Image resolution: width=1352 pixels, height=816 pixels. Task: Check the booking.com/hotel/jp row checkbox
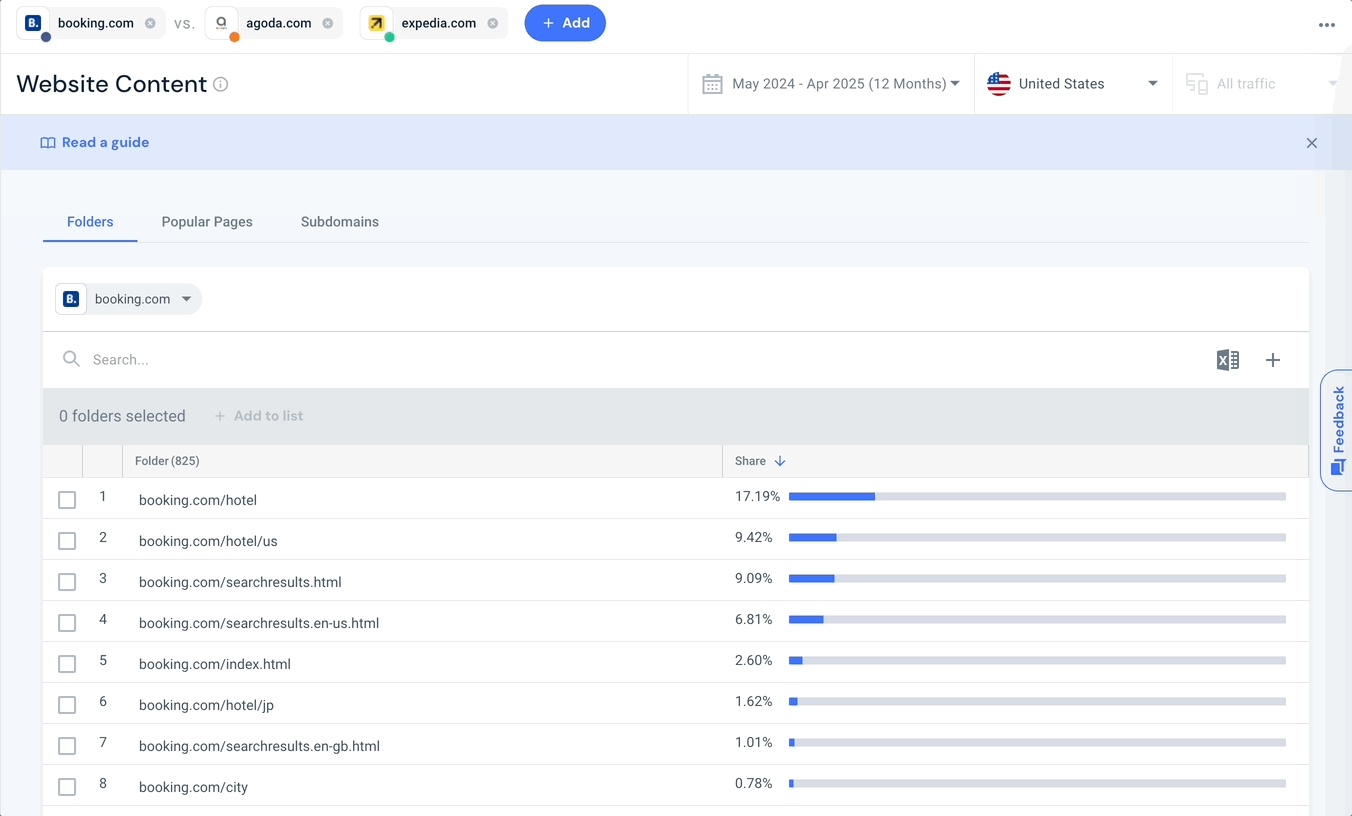coord(67,705)
